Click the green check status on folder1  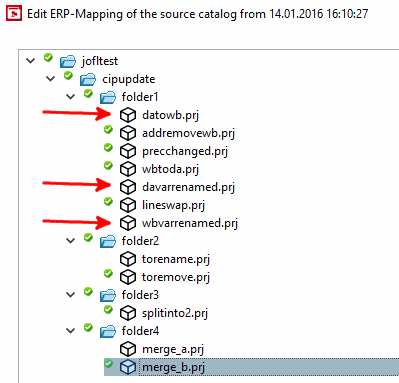[x=88, y=93]
